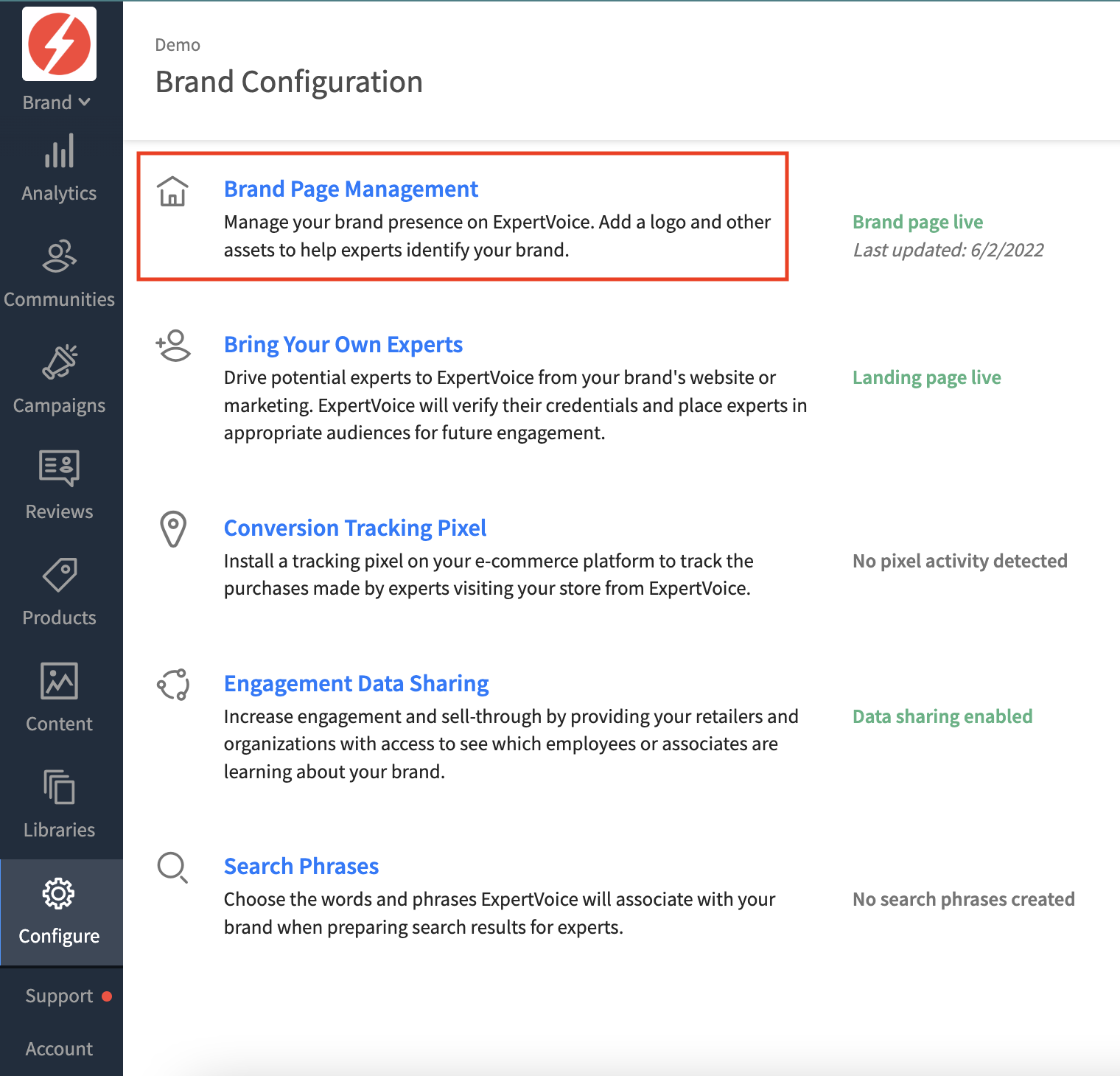Click the description starting 'Increase engagement and sell-through'
Screen dimensions: 1120x1076
pos(511,744)
